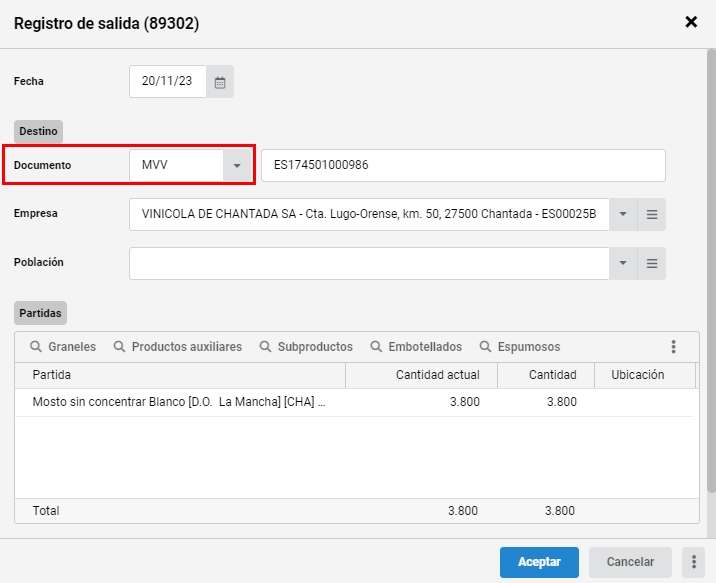Sort by the Ubicación column header
716x583 pixels.
tap(644, 375)
